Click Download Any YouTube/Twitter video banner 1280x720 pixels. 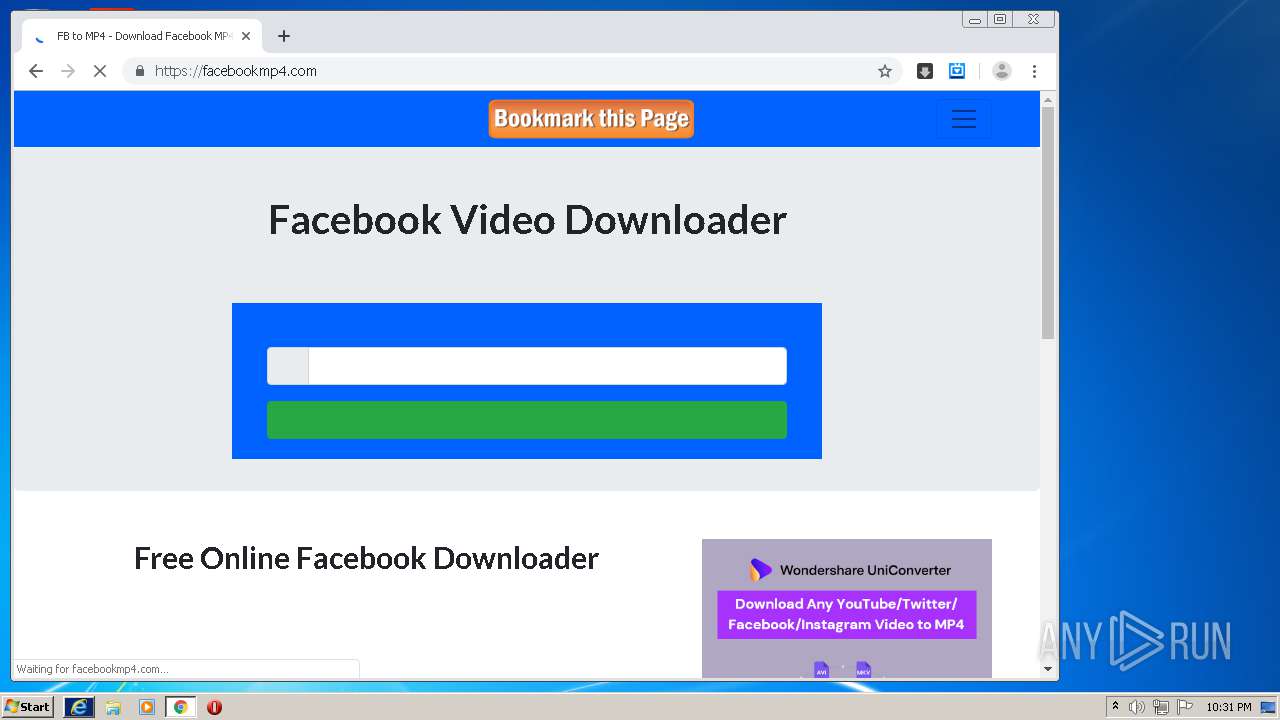[847, 614]
